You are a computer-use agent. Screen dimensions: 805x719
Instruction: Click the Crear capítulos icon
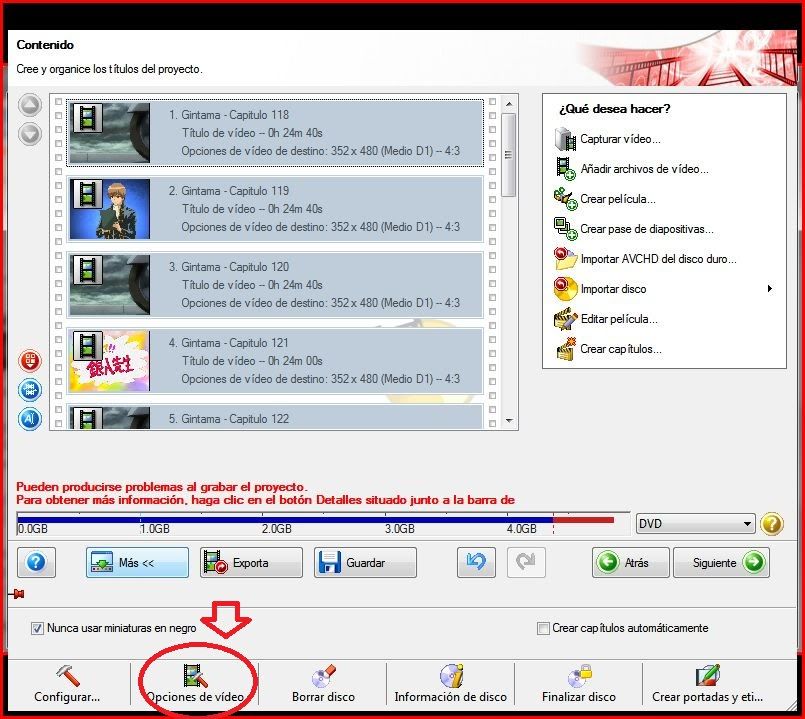pos(565,349)
